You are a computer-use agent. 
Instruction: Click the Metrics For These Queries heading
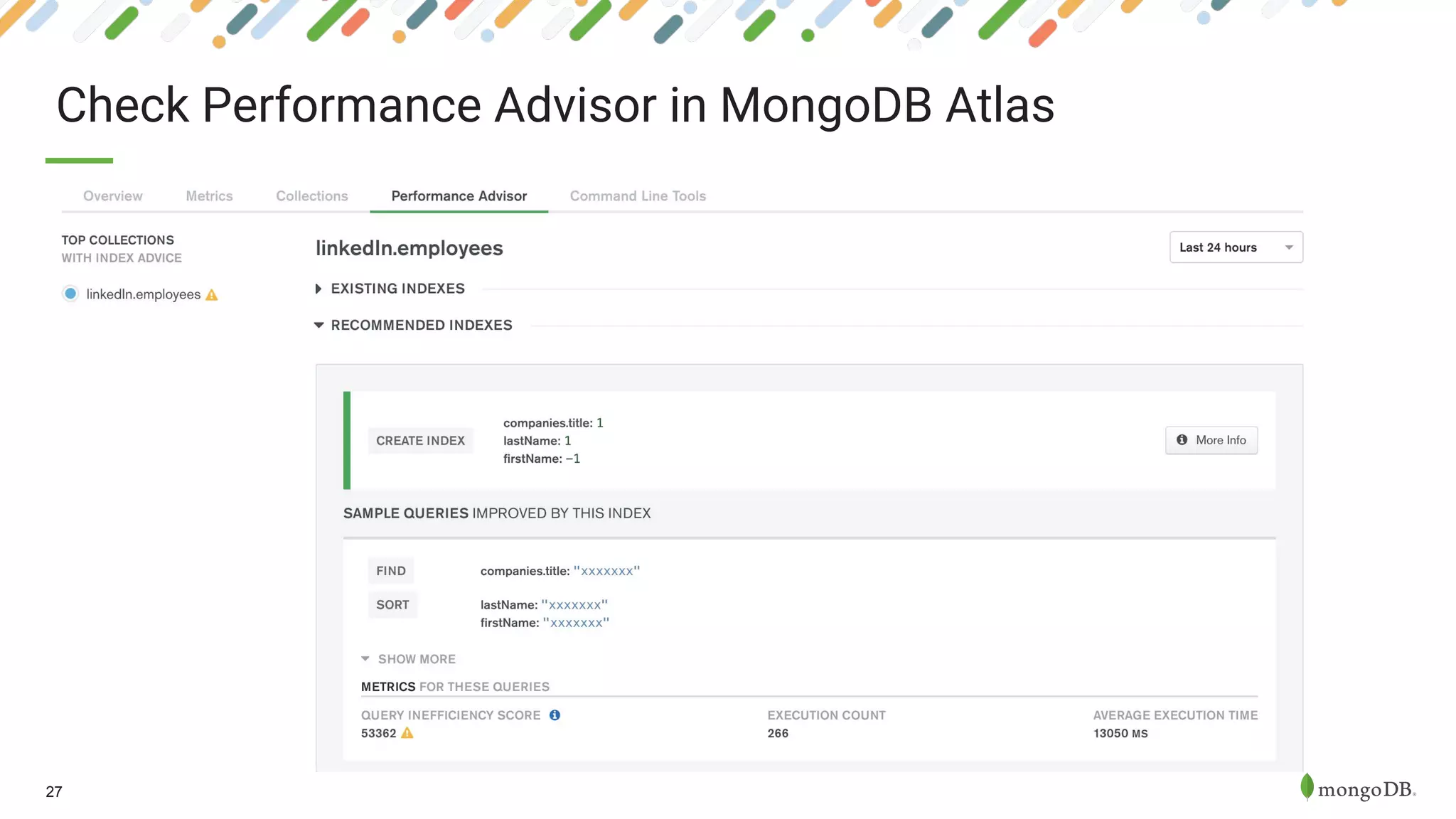[455, 687]
